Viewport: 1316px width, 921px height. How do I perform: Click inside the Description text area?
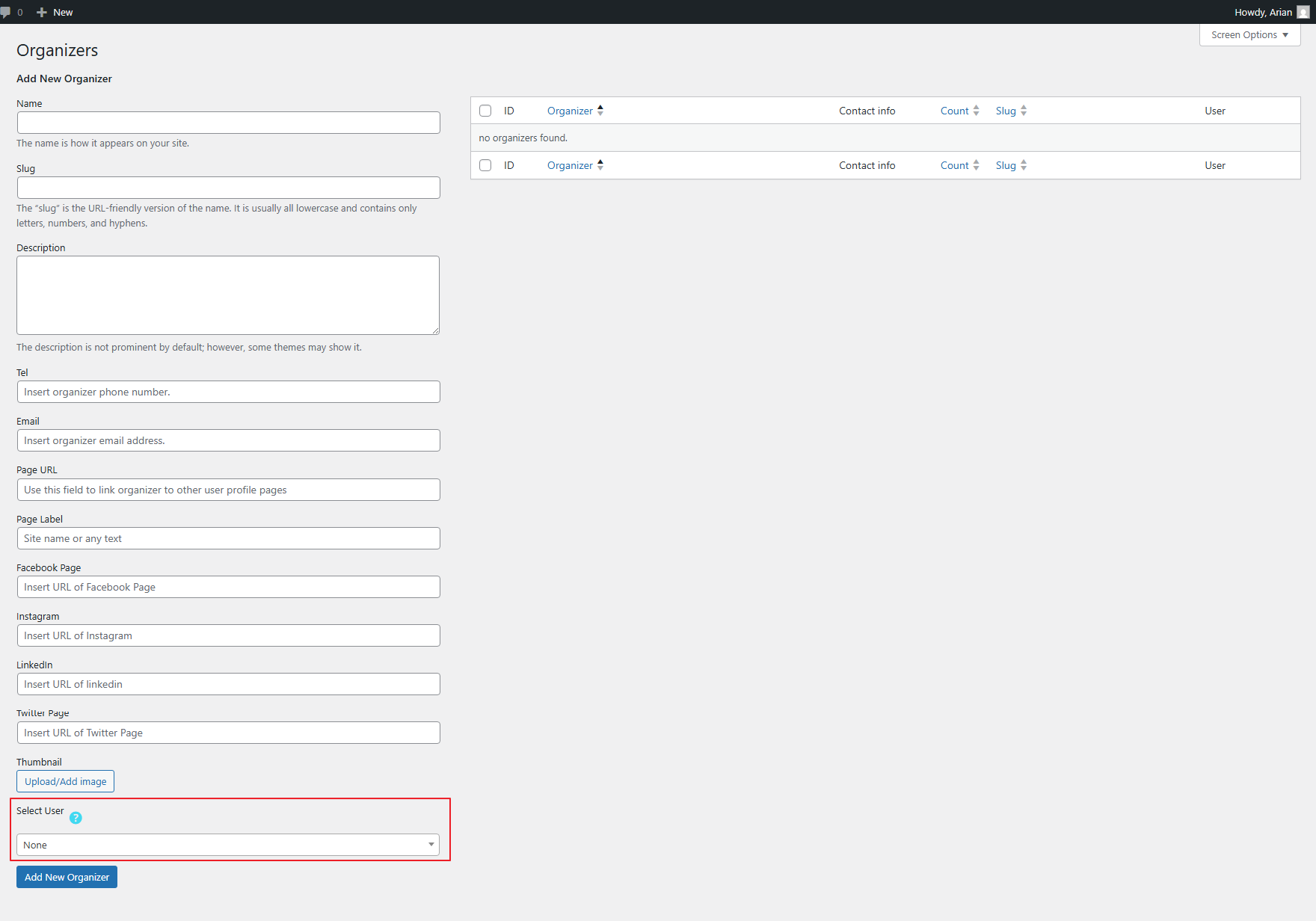(x=228, y=295)
